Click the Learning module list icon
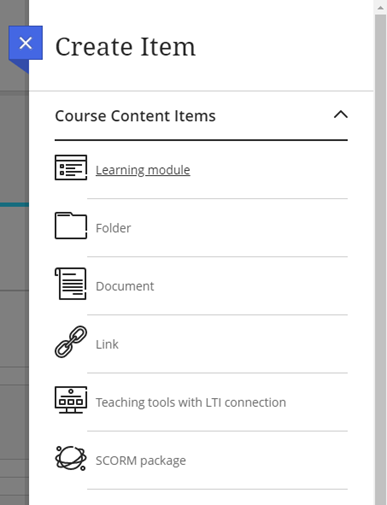Viewport: 387px width, 505px height. [x=71, y=167]
